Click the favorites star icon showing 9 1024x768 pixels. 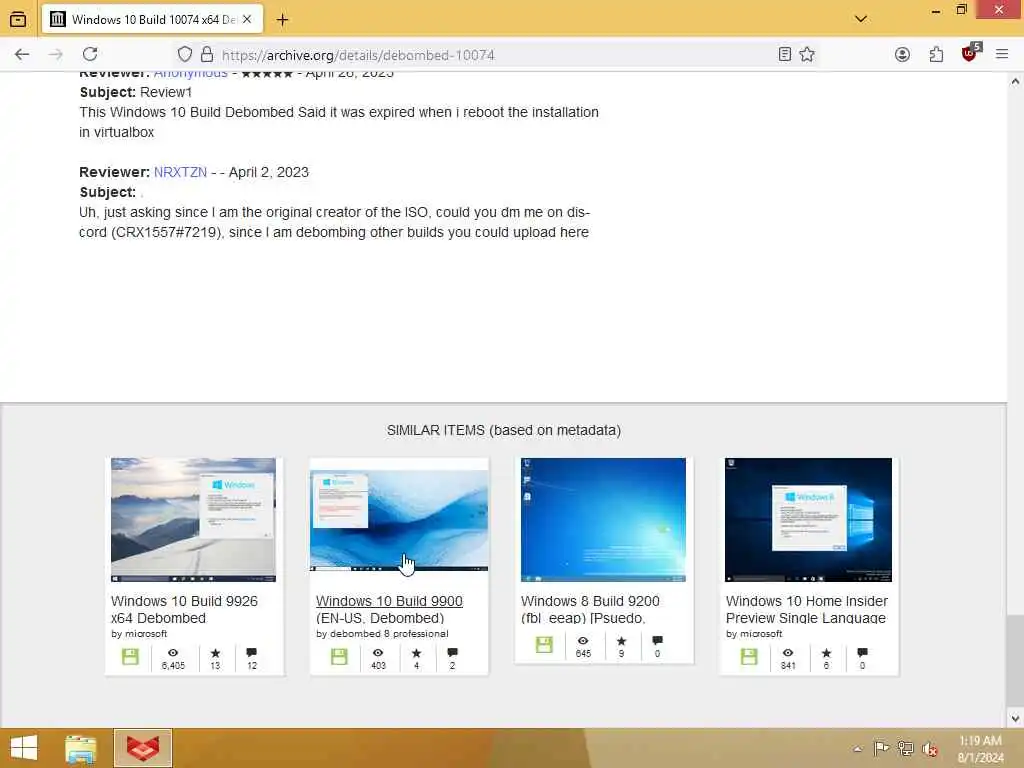click(622, 641)
